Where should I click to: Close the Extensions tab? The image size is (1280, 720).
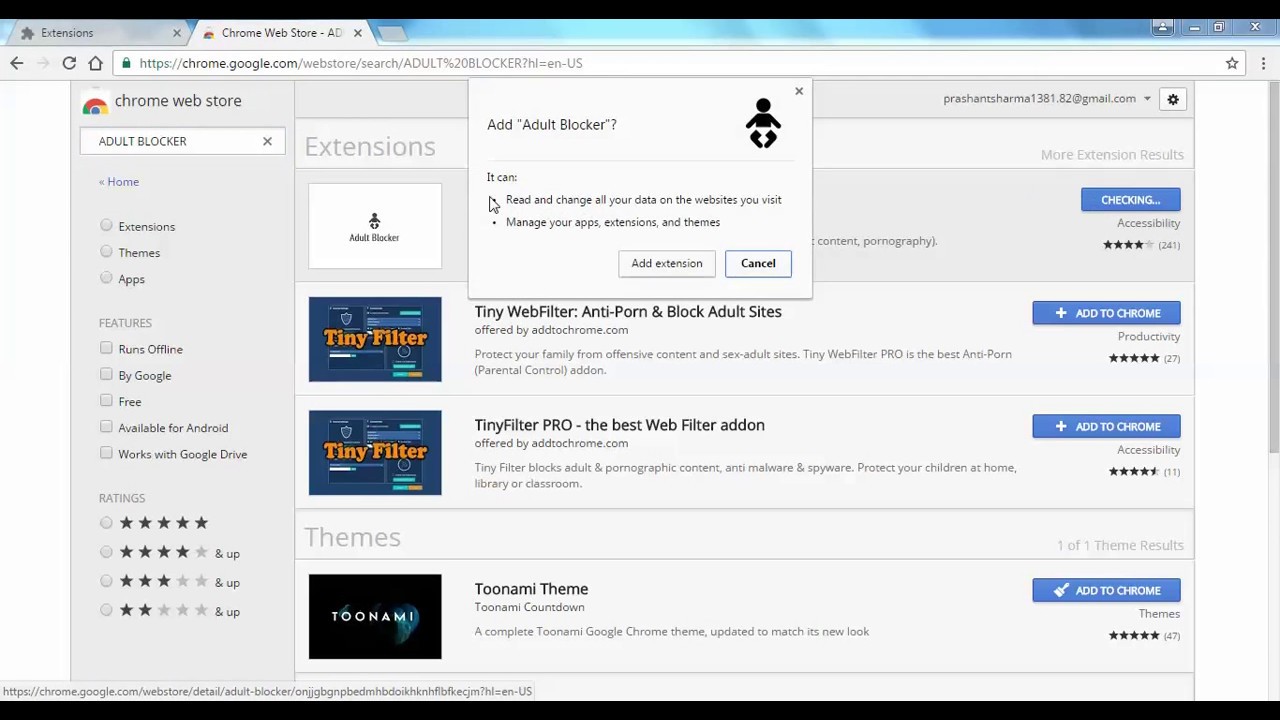177,33
